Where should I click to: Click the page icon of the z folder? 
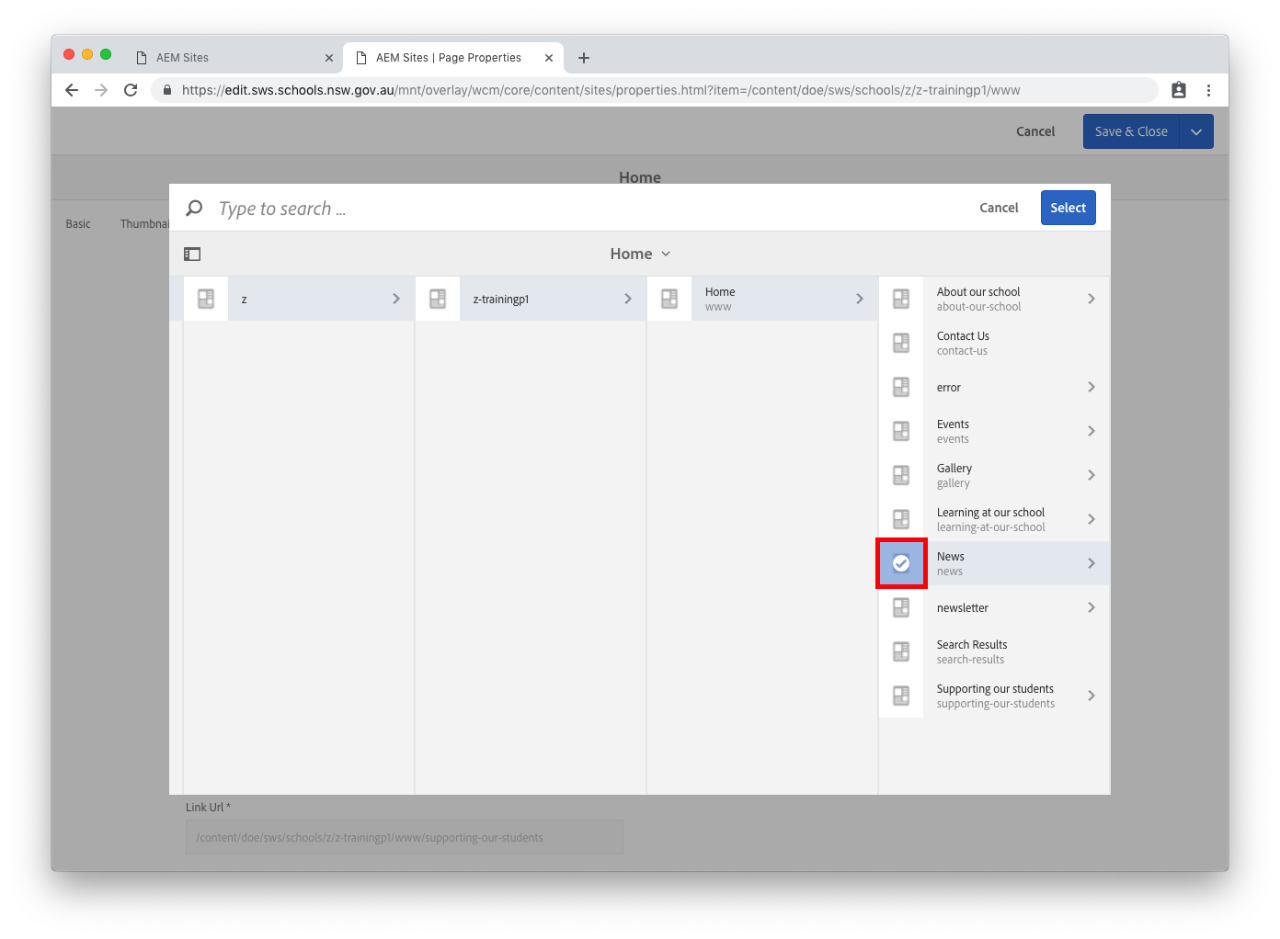pos(206,299)
